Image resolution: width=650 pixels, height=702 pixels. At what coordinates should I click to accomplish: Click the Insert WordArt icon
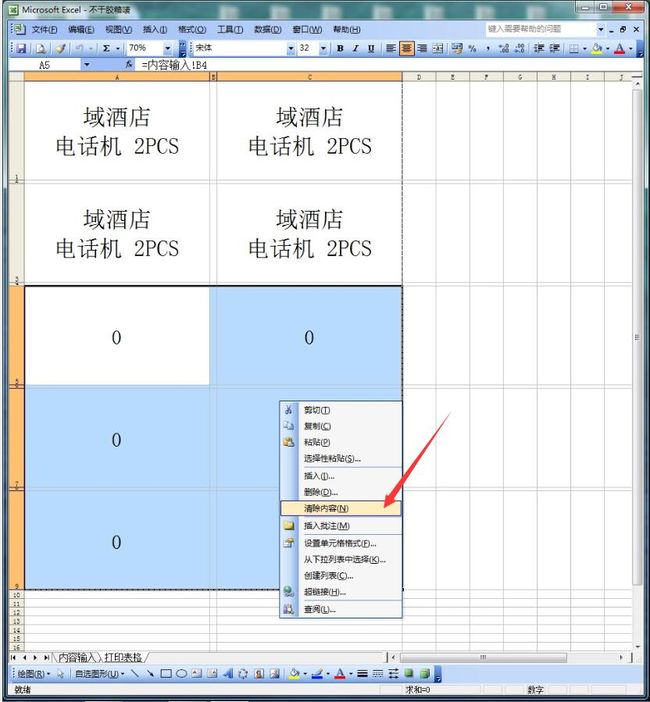click(x=228, y=674)
